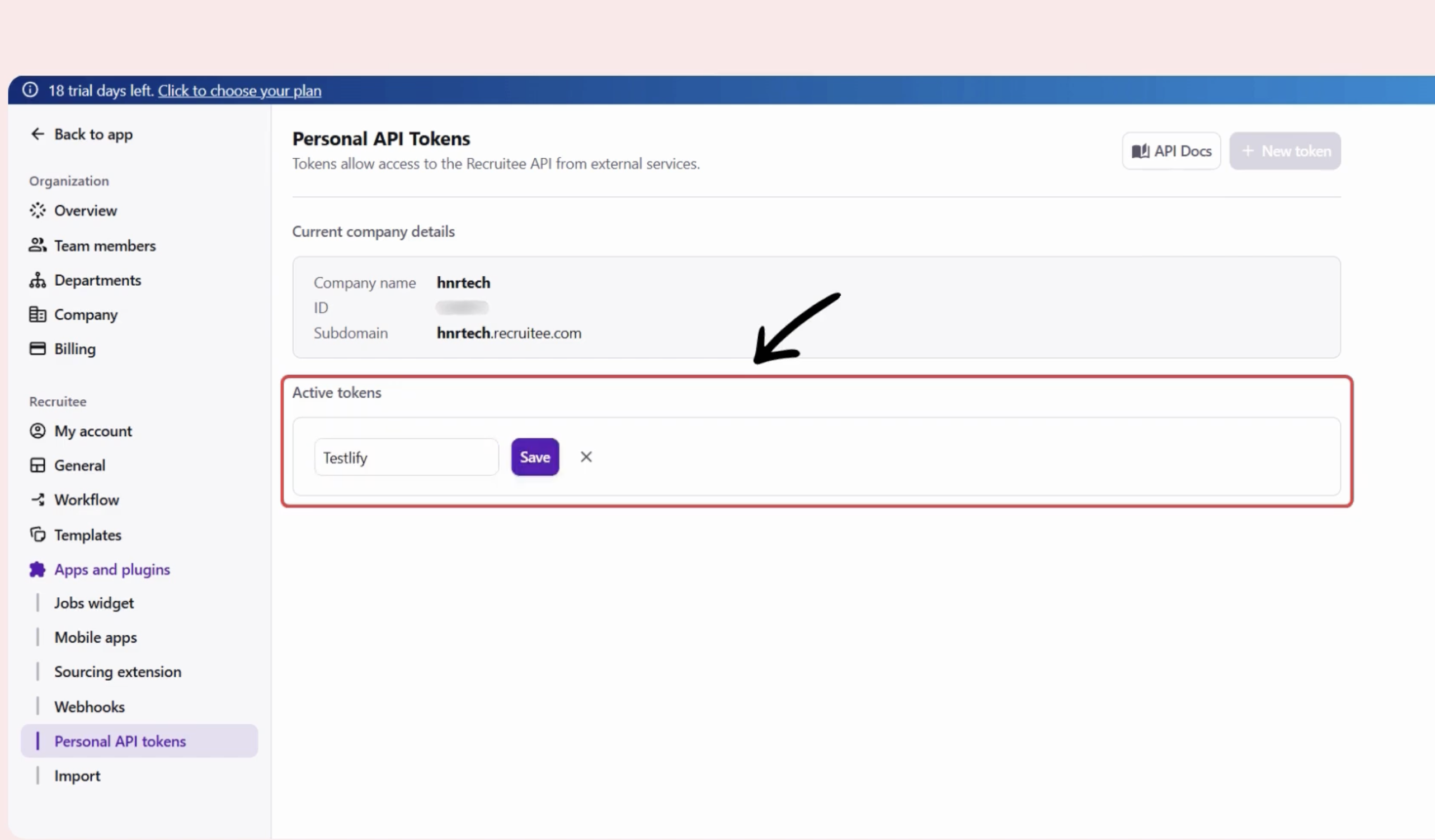Select the Import submenu item
Screen dimensions: 1435x840
(77, 776)
